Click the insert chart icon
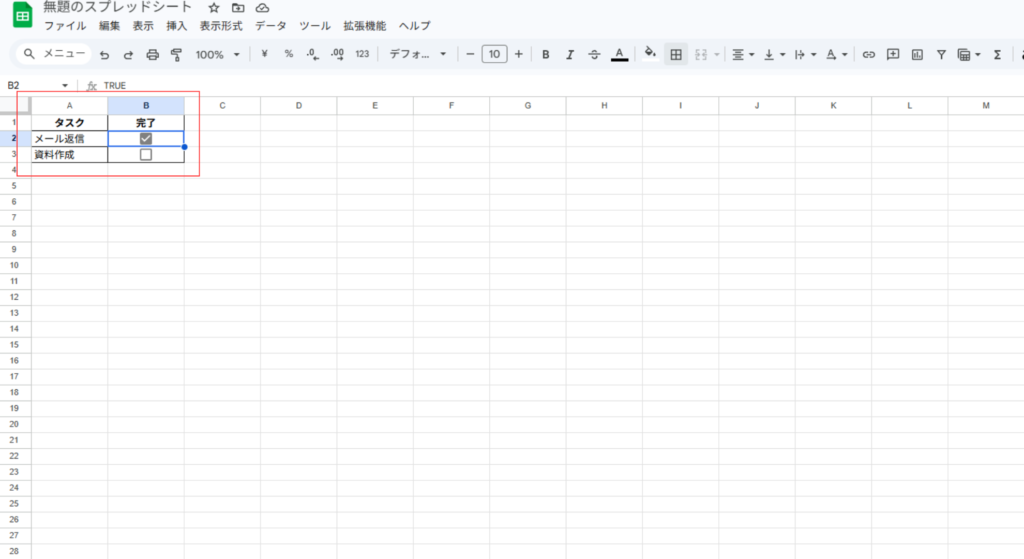Screen dimensions: 1024x559 click(x=917, y=54)
